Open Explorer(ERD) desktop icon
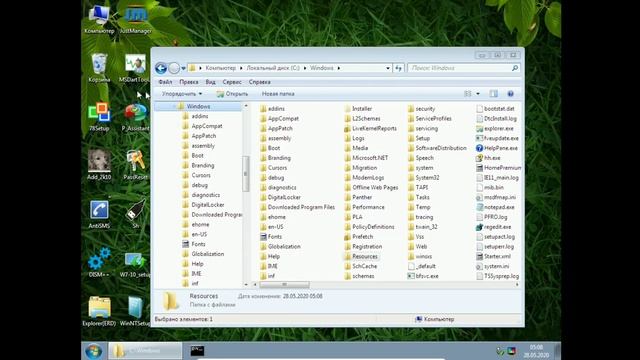 [99, 311]
